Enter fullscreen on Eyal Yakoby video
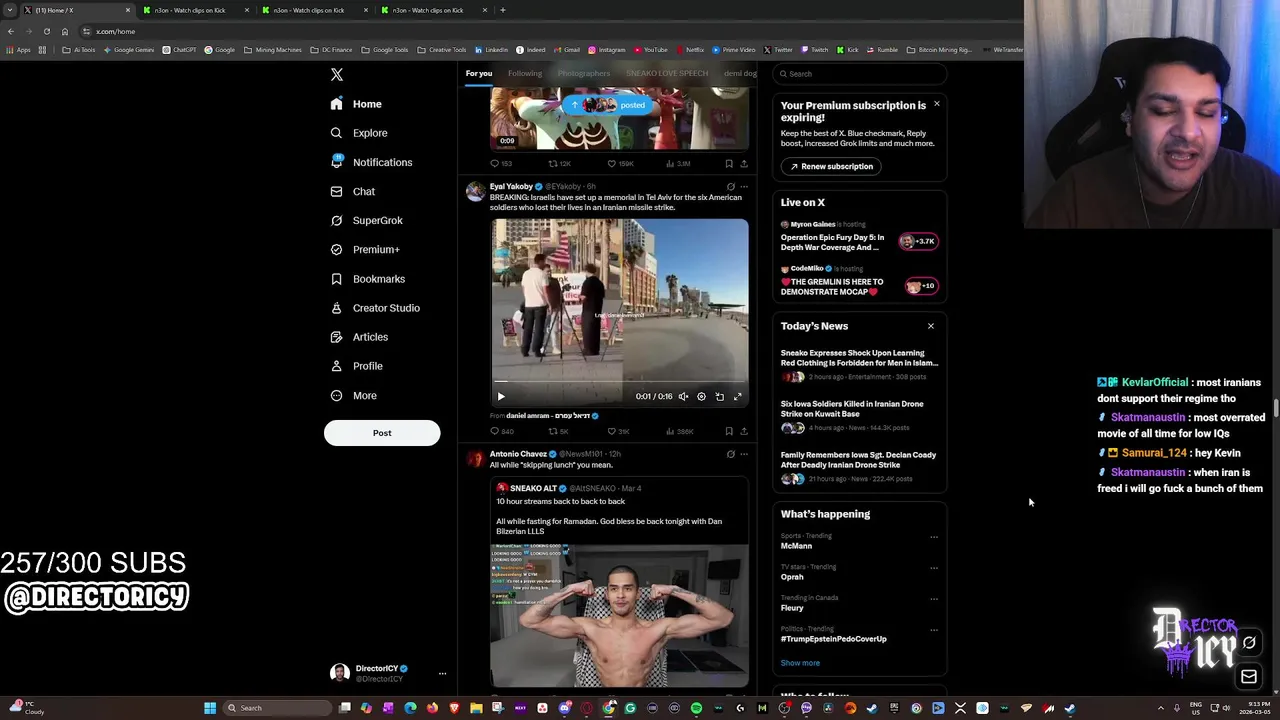The width and height of the screenshot is (1280, 720). pos(738,397)
